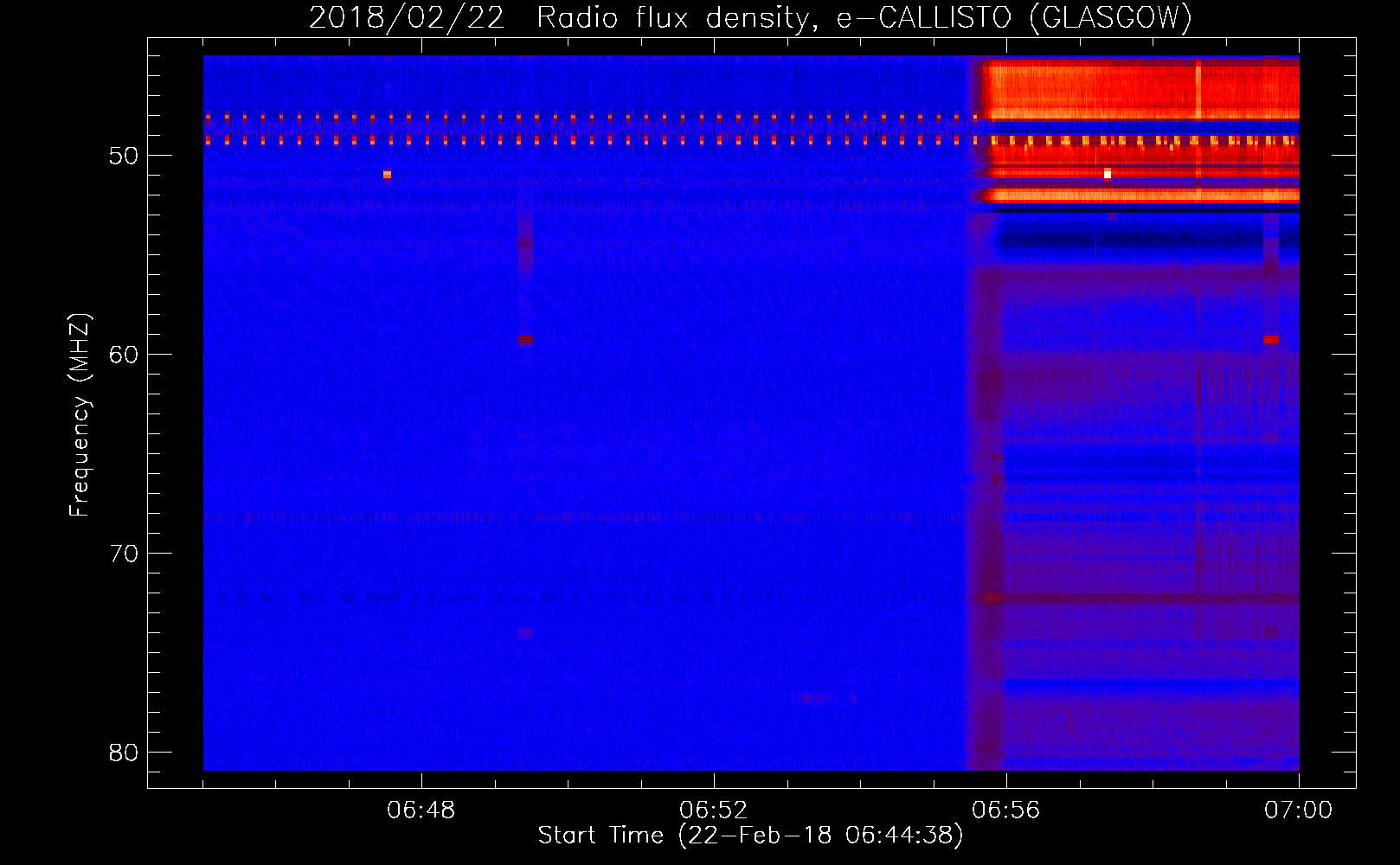Viewport: 1400px width, 865px height.
Task: Click the white hot spot near 51 MHz
Action: click(1107, 174)
